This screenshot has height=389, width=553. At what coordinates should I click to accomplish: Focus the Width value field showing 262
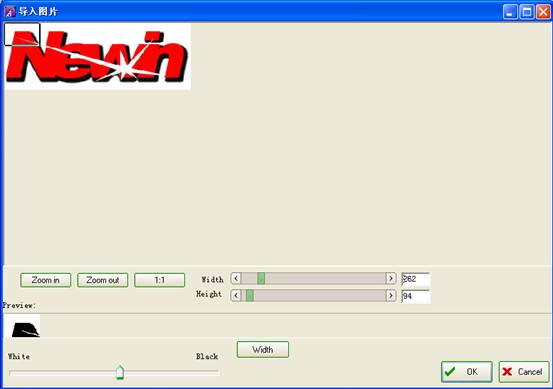[x=416, y=279]
